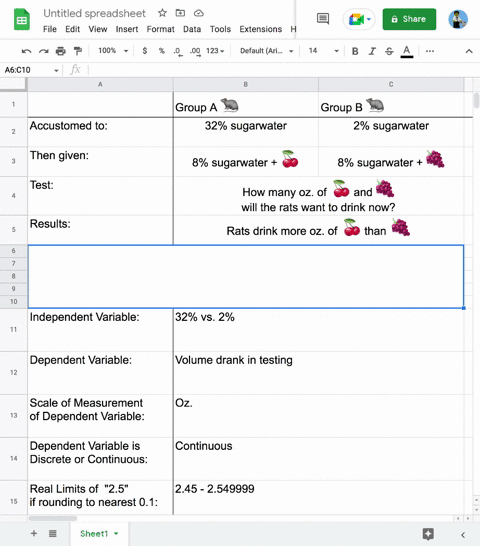
Task: Open the 100% zoom dropdown
Action: 113,51
